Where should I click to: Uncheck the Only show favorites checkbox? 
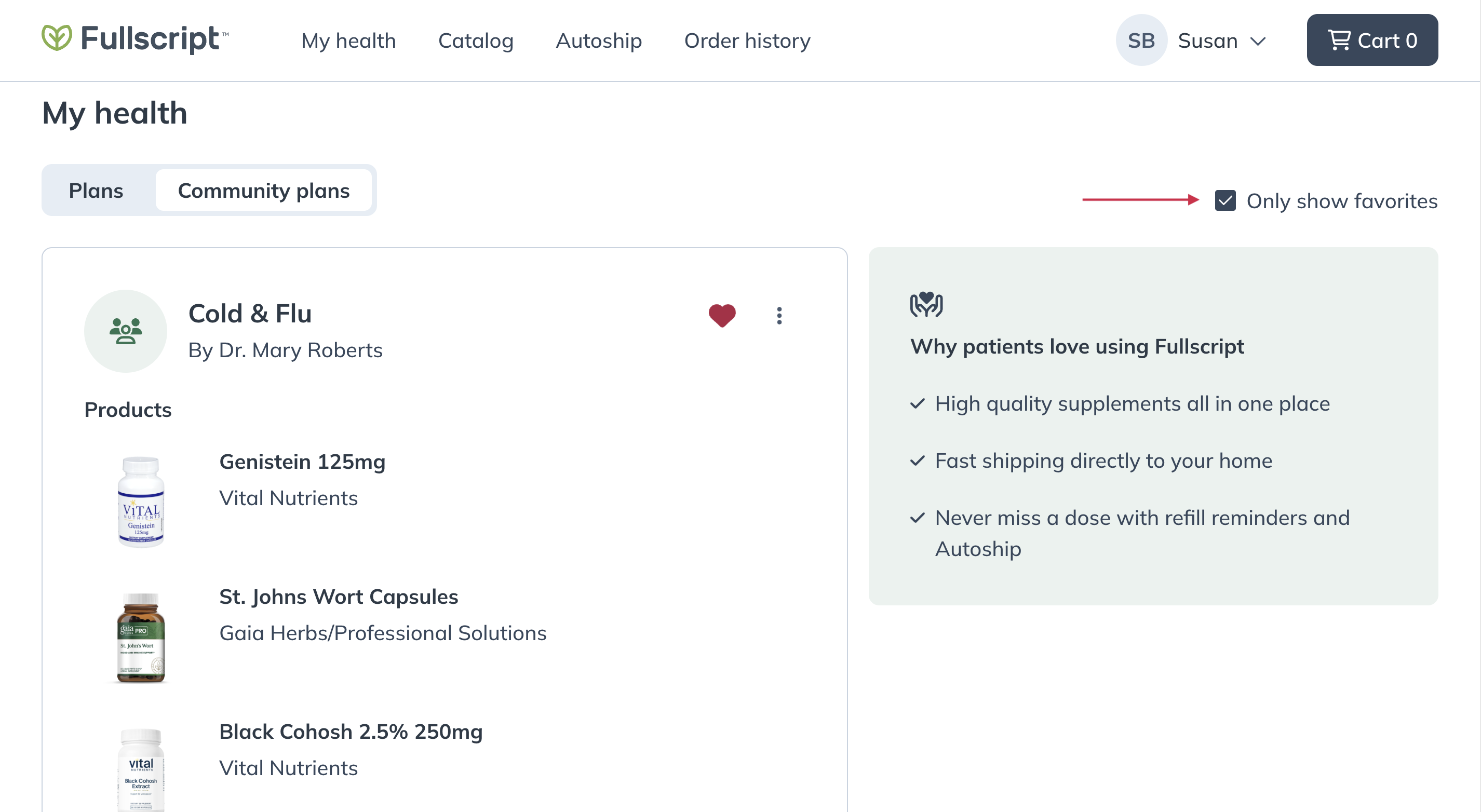pos(1225,200)
